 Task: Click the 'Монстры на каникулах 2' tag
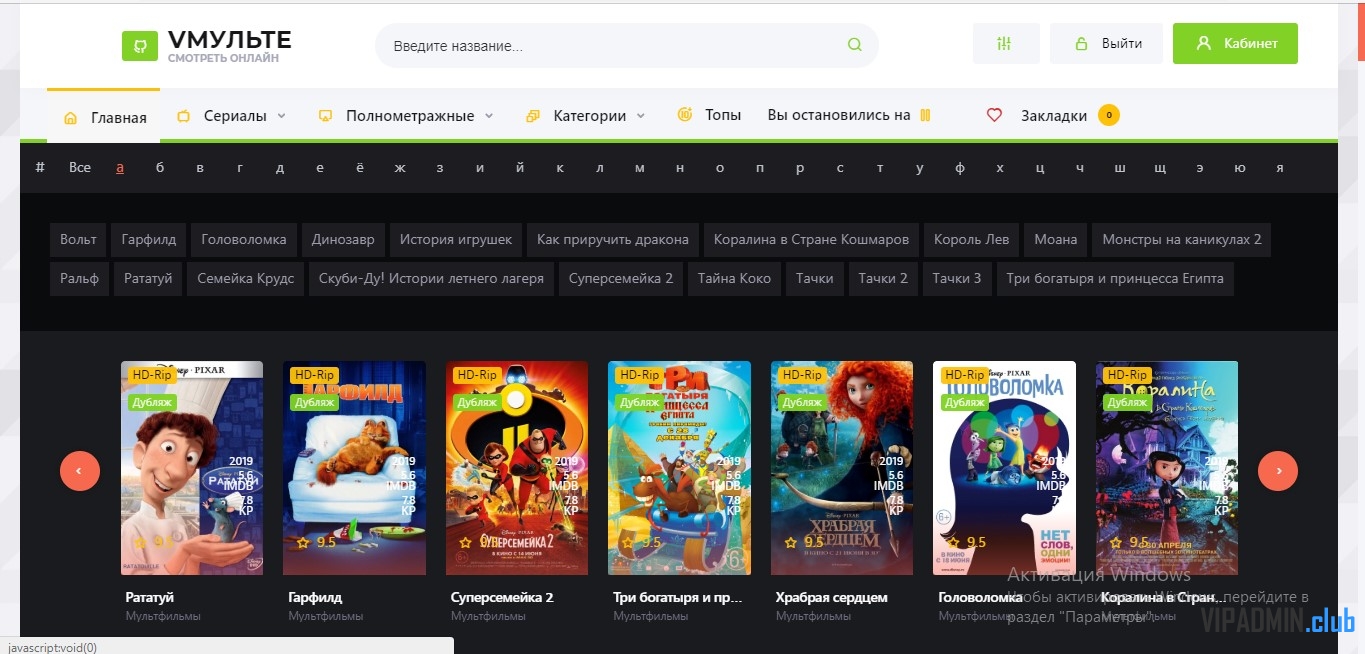pyautogui.click(x=1181, y=240)
